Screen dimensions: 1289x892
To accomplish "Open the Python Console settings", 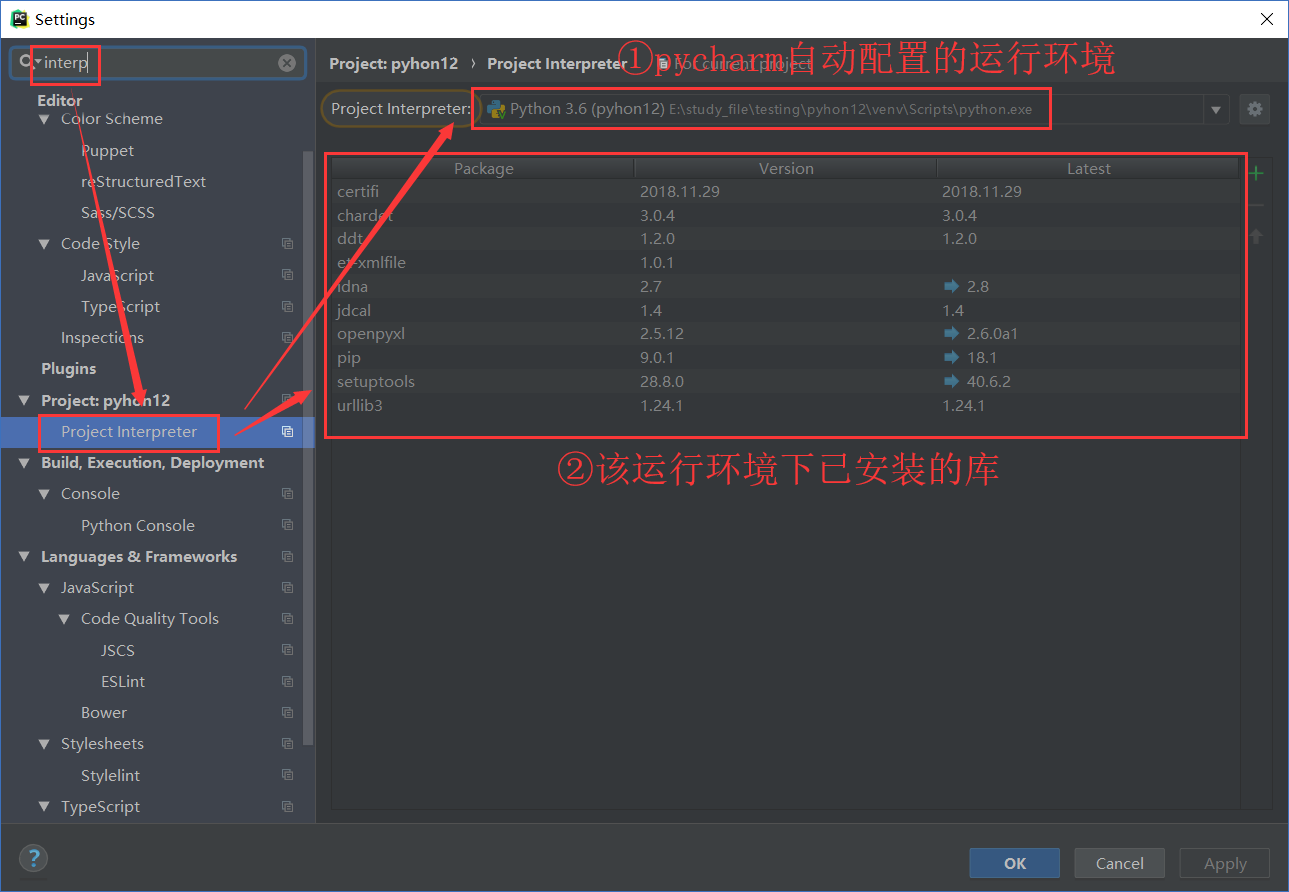I will point(138,525).
